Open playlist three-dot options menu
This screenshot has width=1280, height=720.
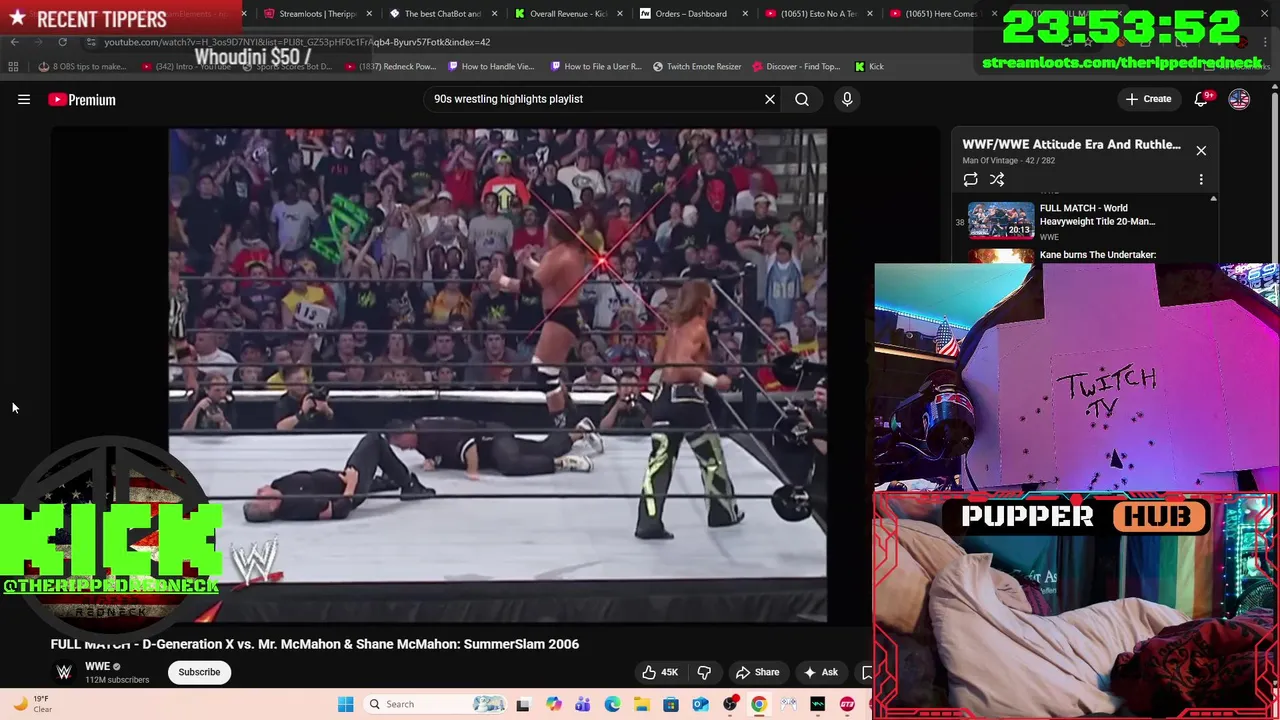(x=1201, y=180)
